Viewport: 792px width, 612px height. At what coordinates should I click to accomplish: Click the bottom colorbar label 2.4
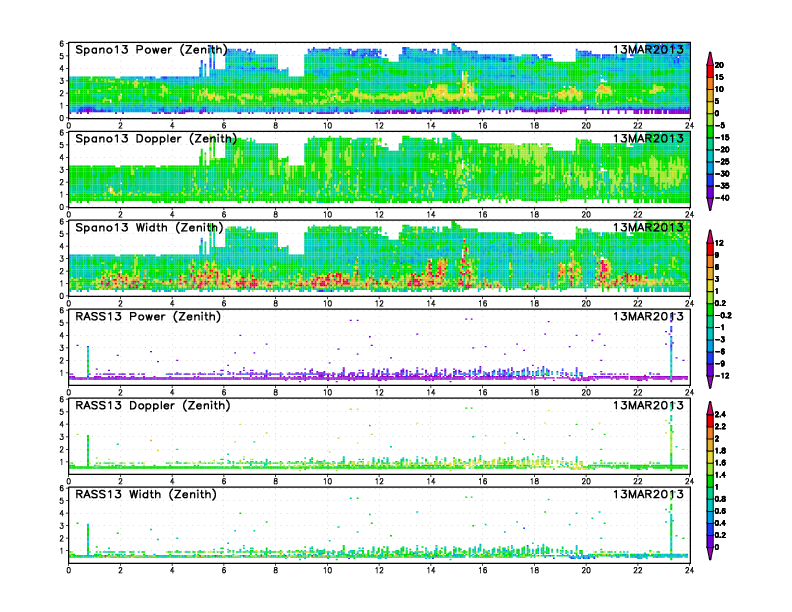720,414
